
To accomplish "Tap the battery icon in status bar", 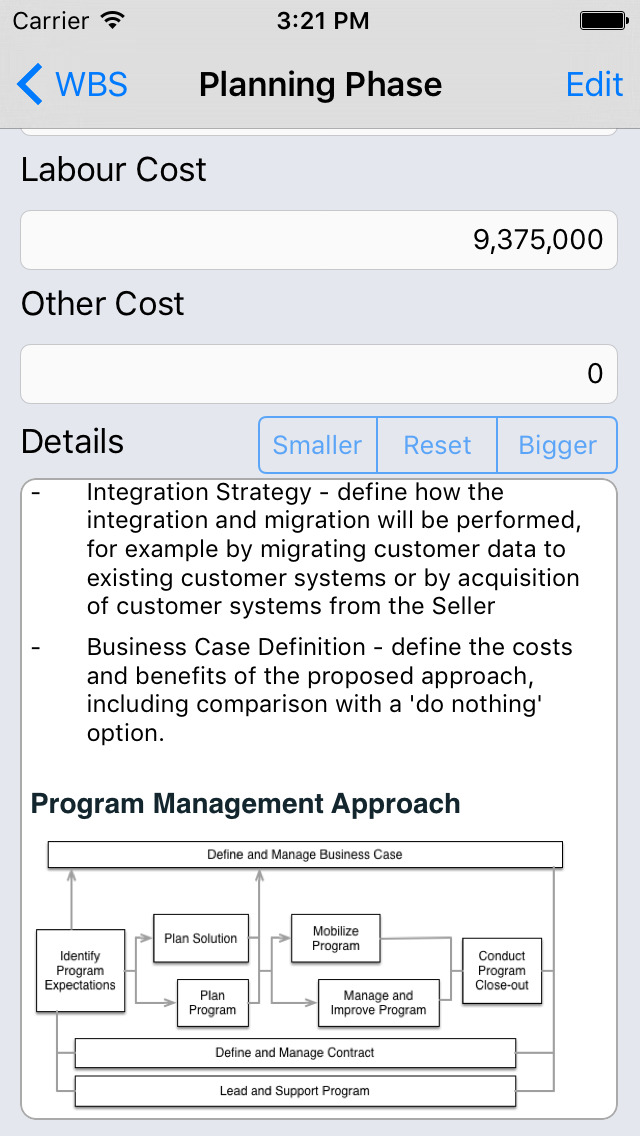I will click(602, 21).
